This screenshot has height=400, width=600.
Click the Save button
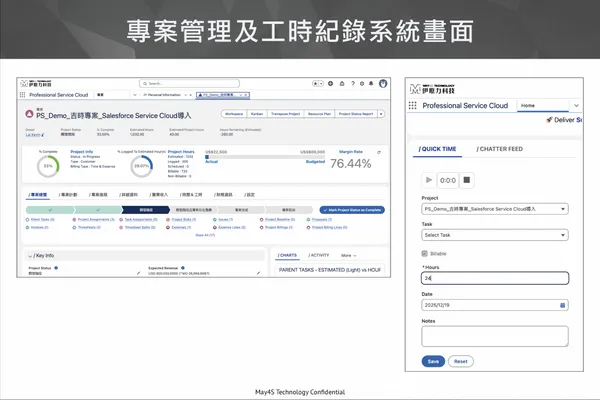point(433,361)
